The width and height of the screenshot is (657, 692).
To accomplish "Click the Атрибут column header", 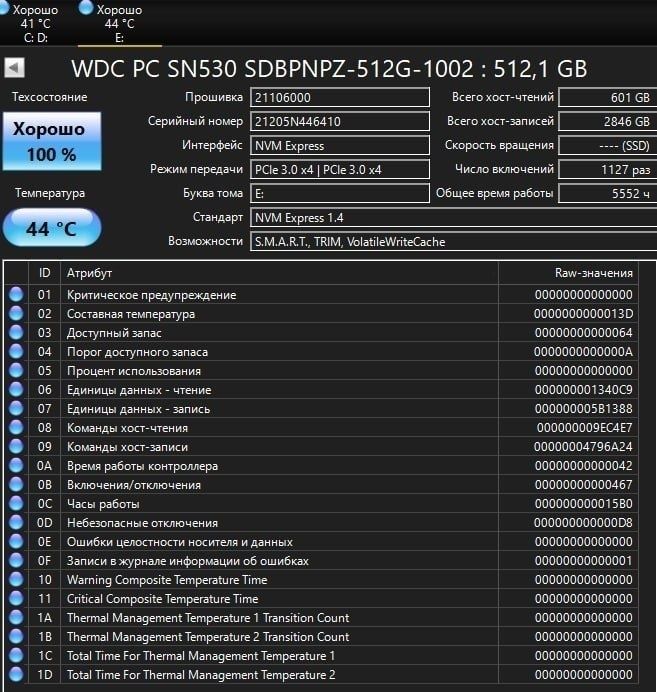I will coord(279,273).
